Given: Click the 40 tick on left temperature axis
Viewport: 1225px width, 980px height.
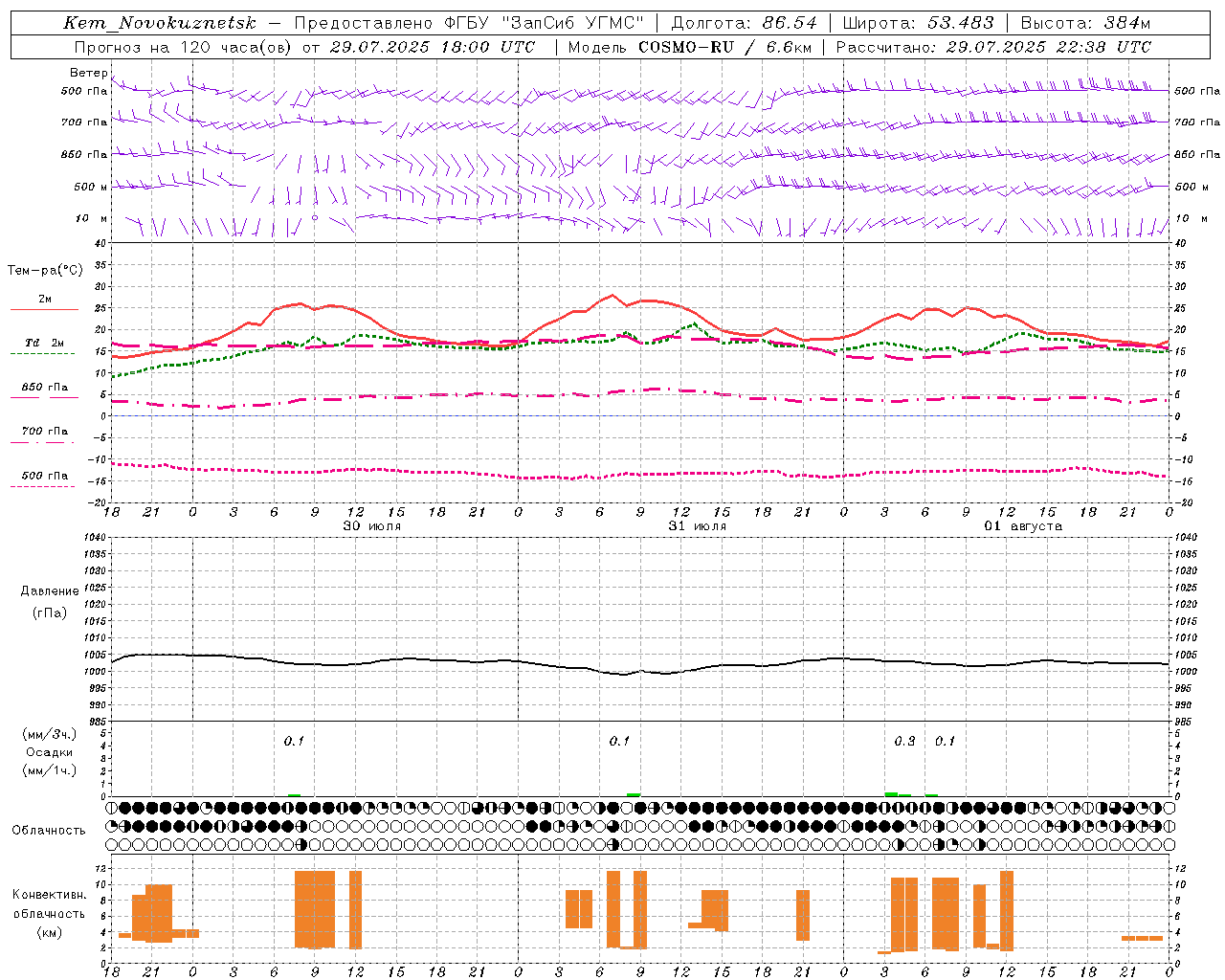Looking at the screenshot, I should 100,243.
